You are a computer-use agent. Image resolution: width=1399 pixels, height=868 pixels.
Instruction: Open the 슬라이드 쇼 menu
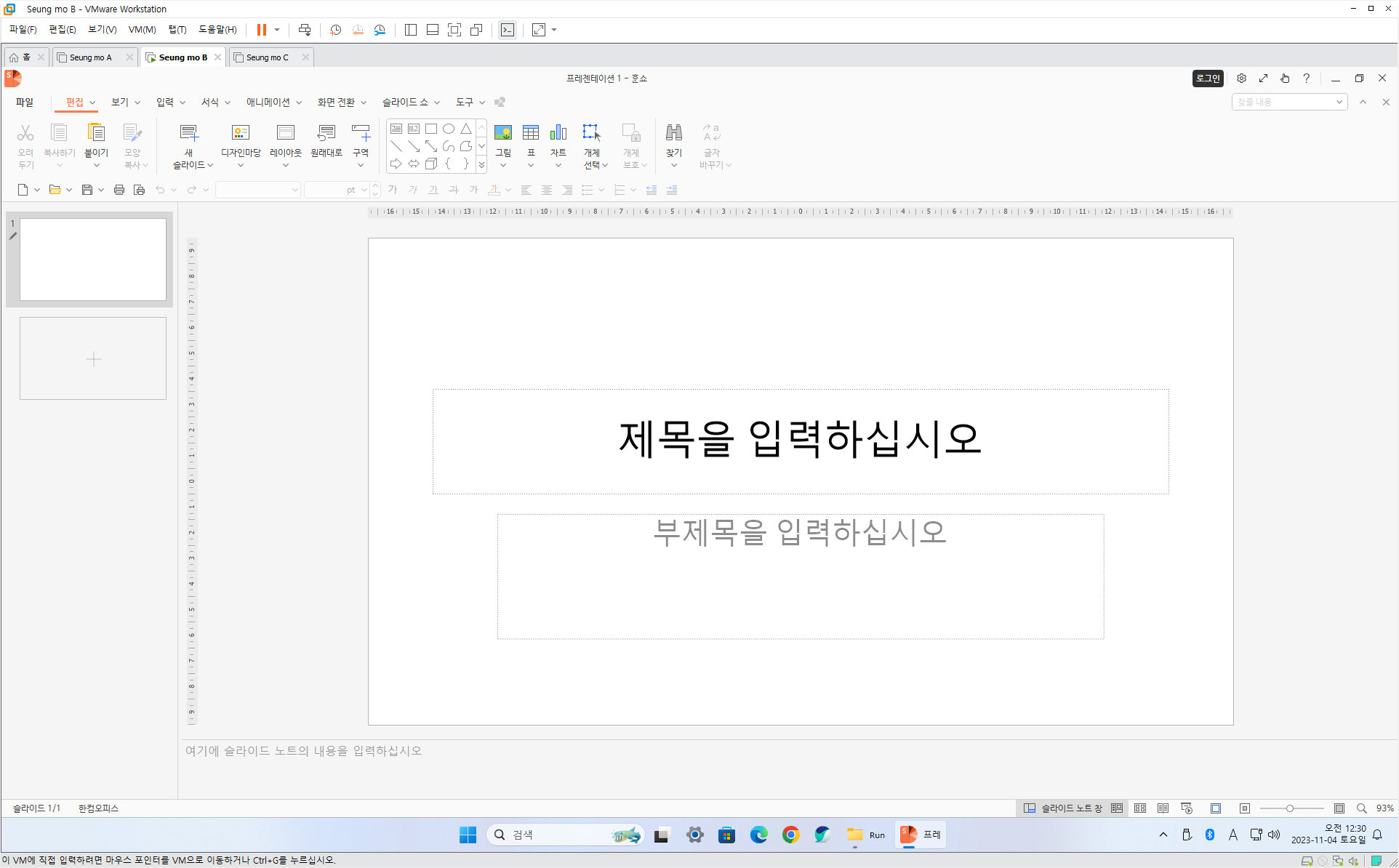click(x=406, y=103)
